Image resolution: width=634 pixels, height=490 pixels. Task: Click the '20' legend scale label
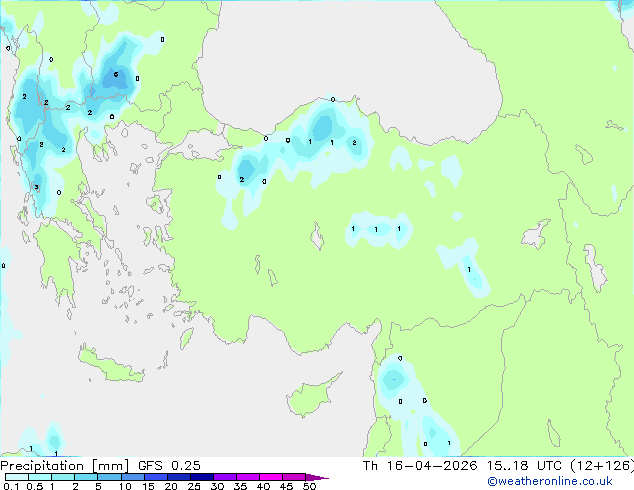pyautogui.click(x=171, y=486)
